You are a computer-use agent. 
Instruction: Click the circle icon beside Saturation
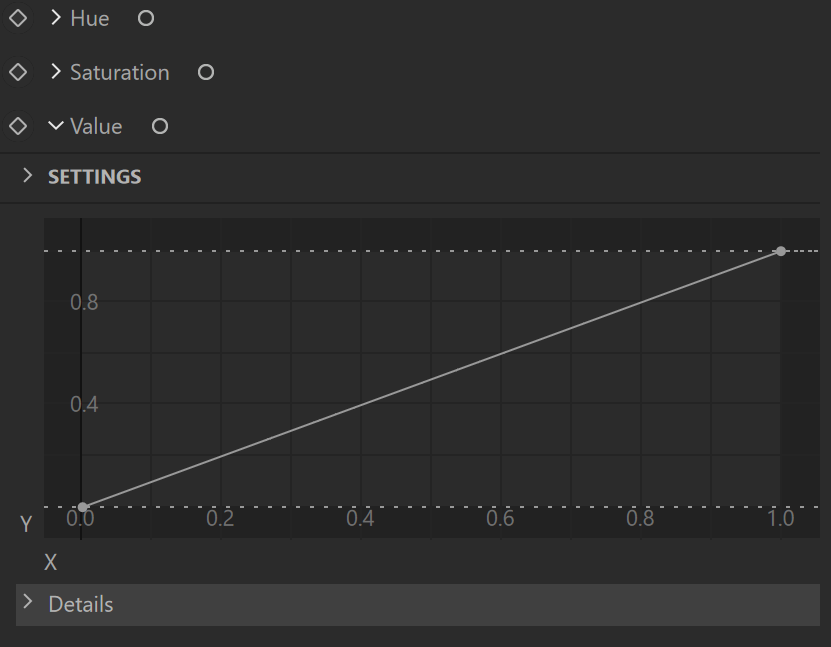point(206,72)
